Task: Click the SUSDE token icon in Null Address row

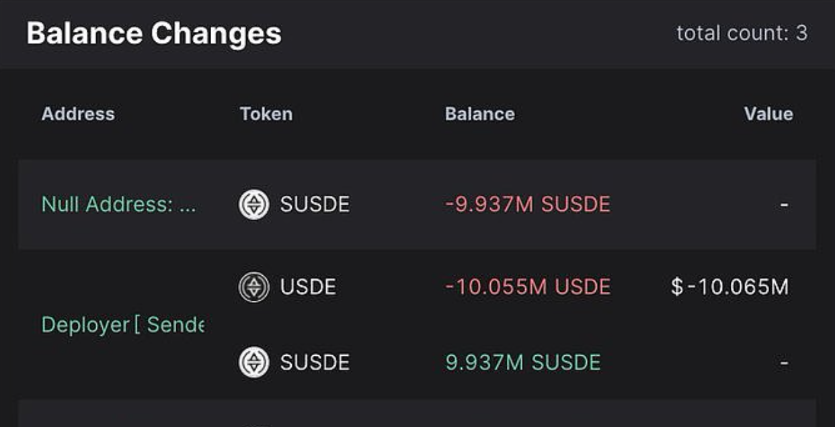Action: [254, 205]
